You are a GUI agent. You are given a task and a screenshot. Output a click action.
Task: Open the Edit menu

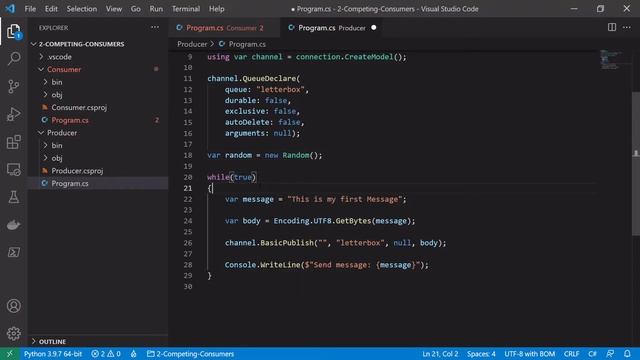click(x=51, y=9)
